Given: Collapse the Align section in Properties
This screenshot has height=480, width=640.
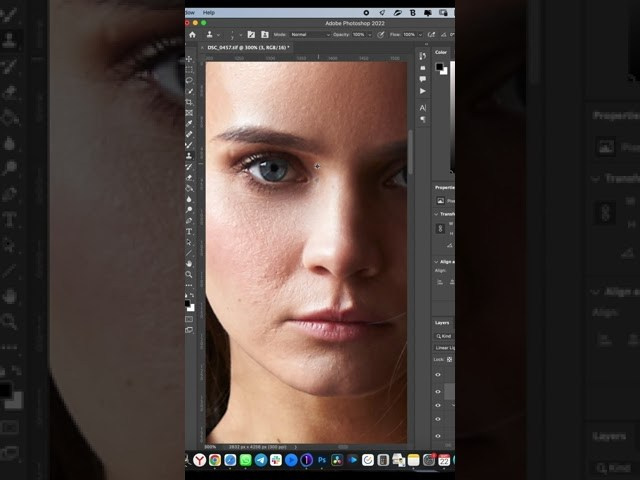Looking at the screenshot, I should click(438, 261).
